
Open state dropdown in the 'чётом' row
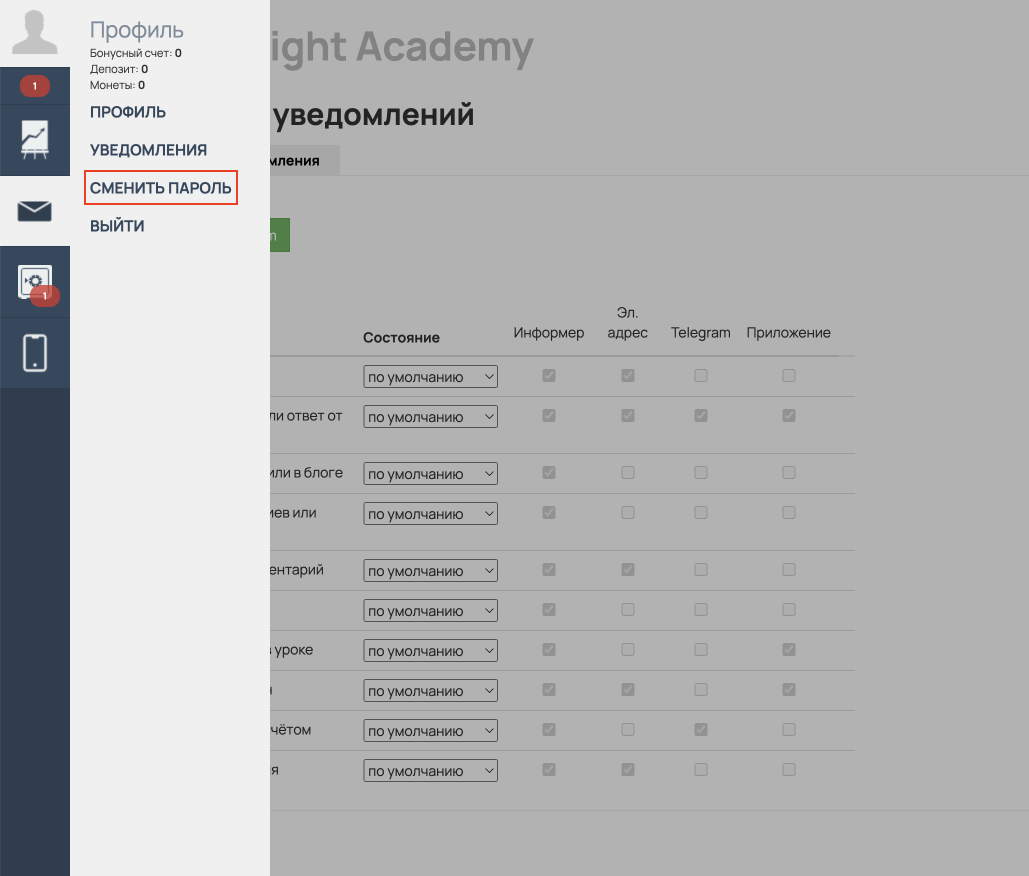[x=430, y=731]
